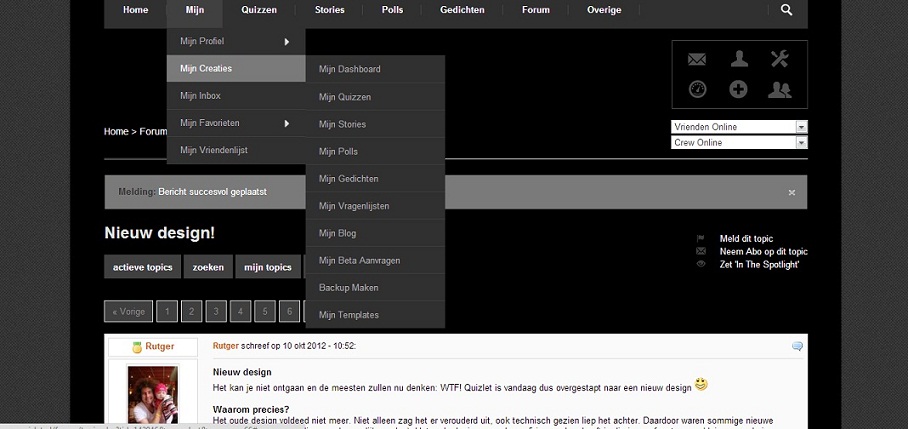Screen dimensions: 908x429
Task: Open friends via two-people icon
Action: tap(779, 89)
